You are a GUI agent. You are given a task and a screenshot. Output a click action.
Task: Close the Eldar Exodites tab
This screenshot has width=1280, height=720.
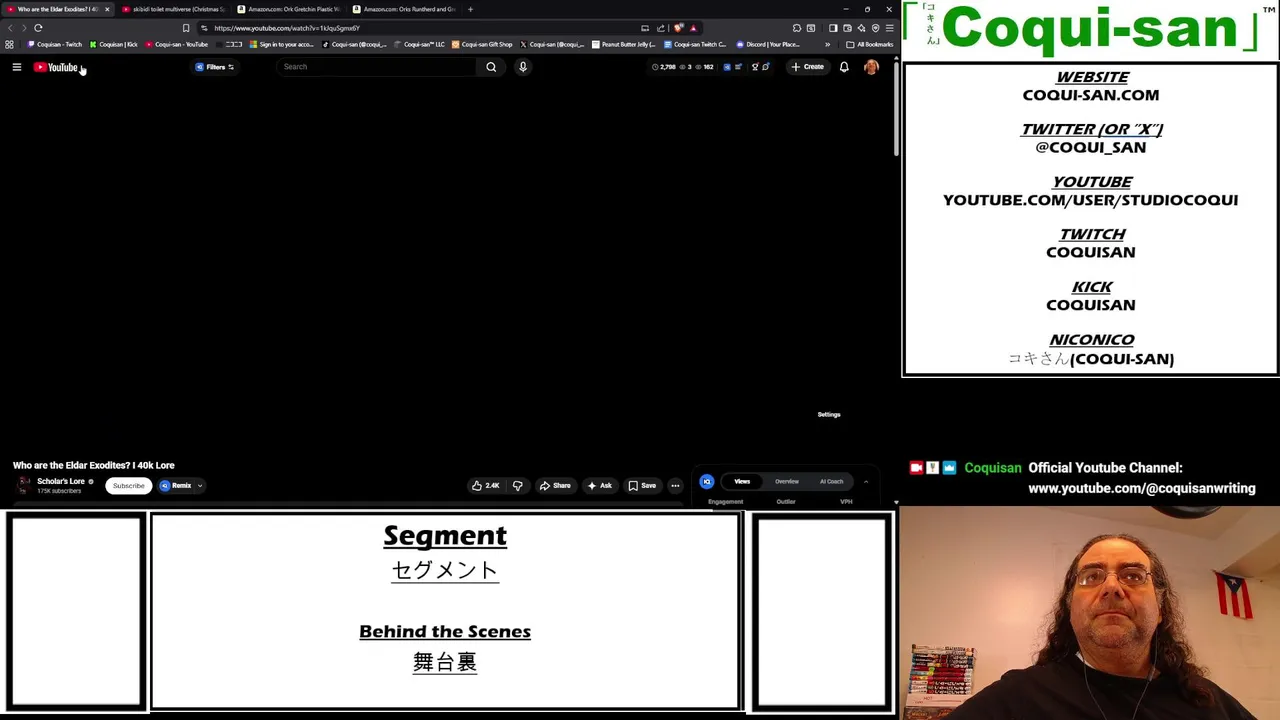[x=107, y=9]
